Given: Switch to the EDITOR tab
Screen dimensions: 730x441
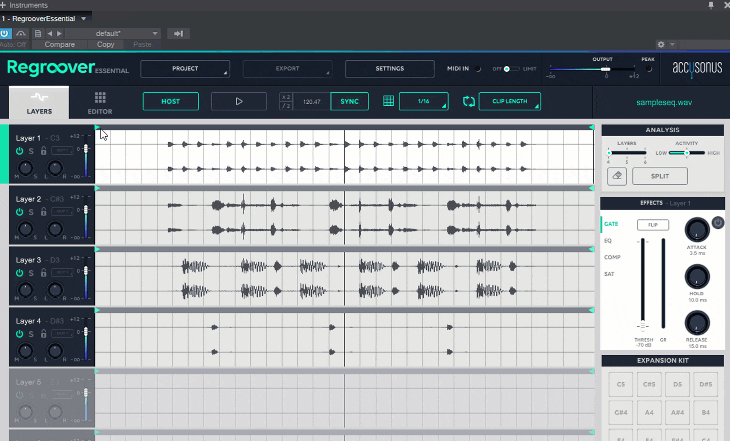Looking at the screenshot, I should pos(100,102).
